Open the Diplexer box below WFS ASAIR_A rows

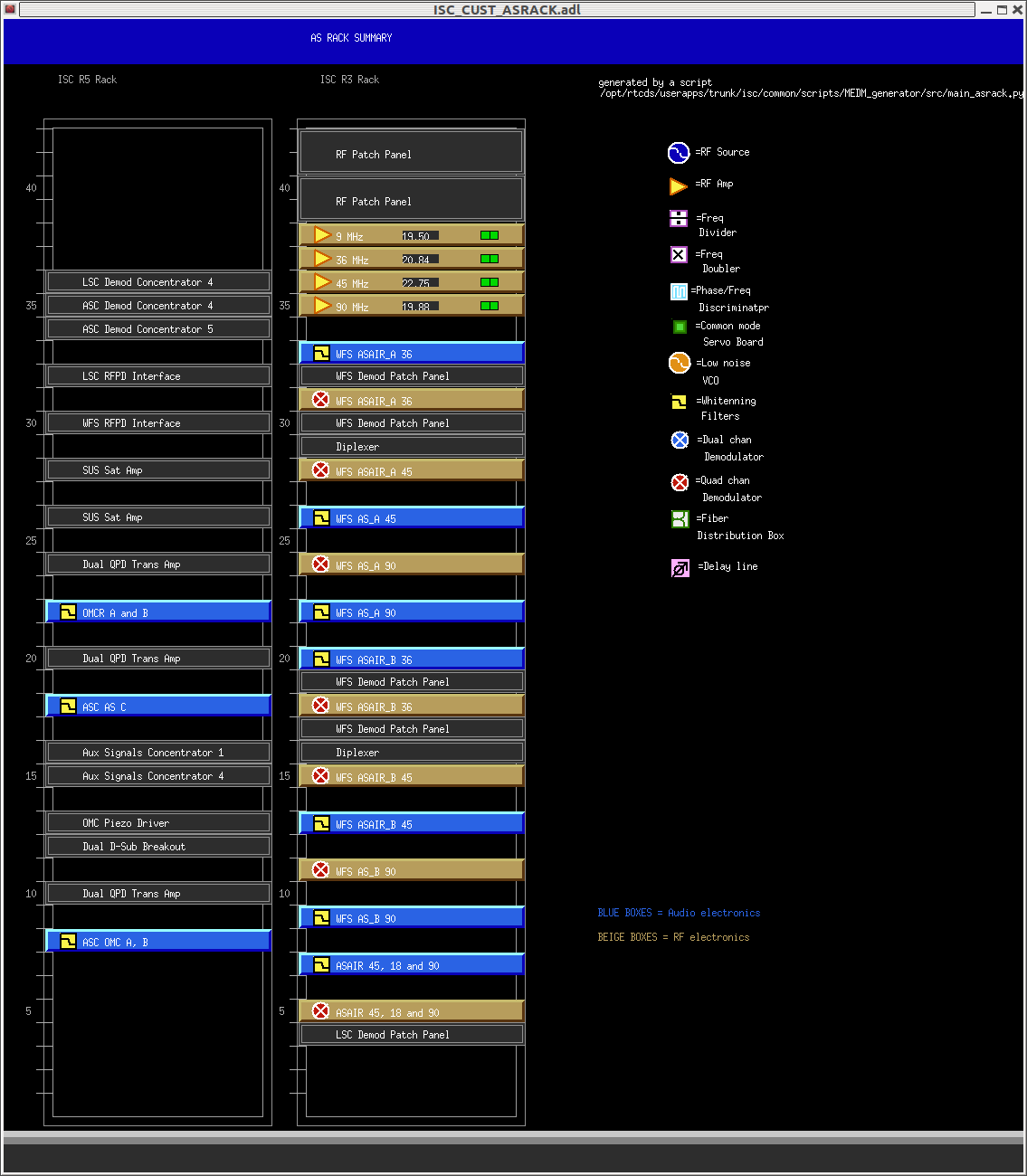(412, 446)
